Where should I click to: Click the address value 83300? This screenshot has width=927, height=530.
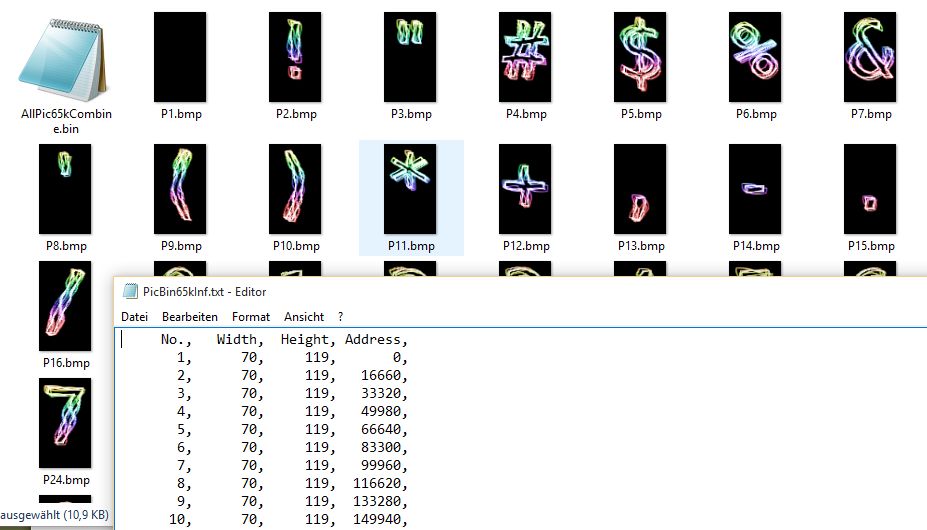(x=384, y=447)
